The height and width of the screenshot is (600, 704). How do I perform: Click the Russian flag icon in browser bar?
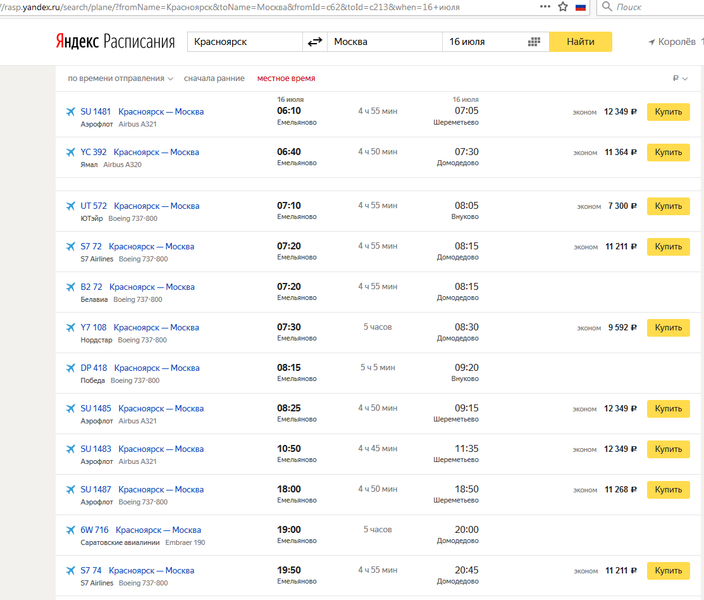(x=580, y=7)
